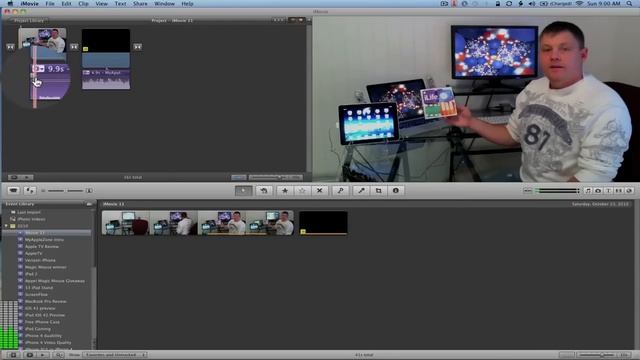Select the arrow selection tool
This screenshot has height=360, width=640.
(244, 191)
